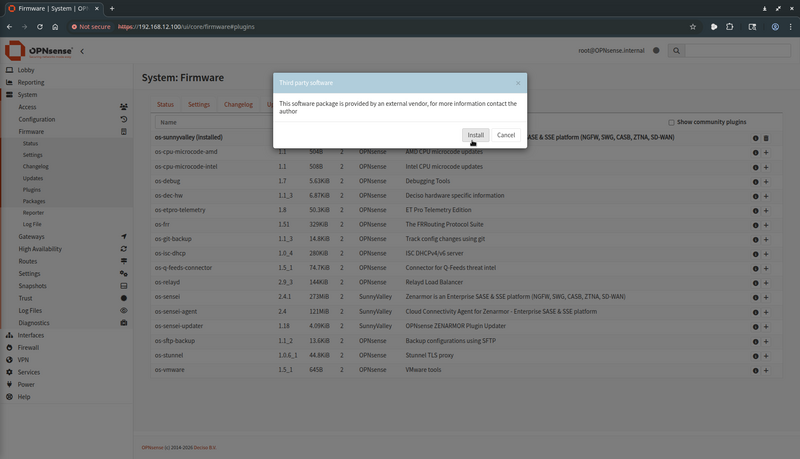The height and width of the screenshot is (459, 800).
Task: Install os-etpro-telemetry with plus icon
Action: [766, 211]
